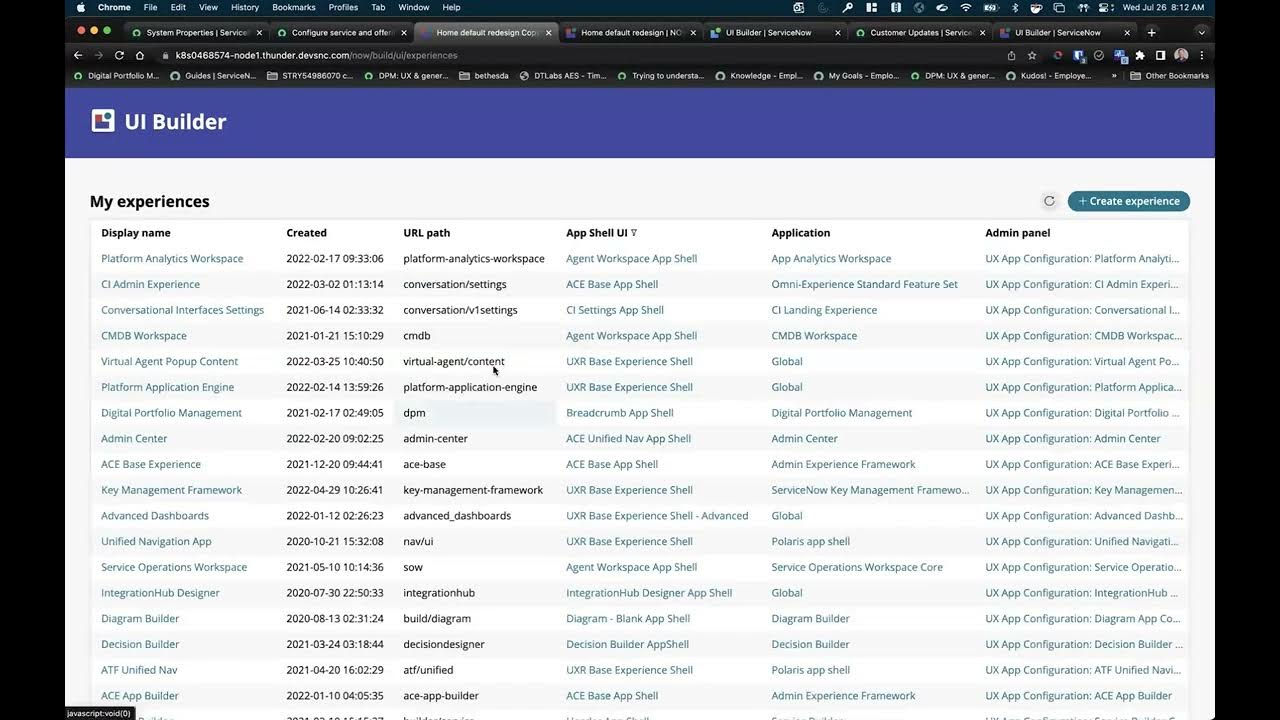This screenshot has width=1280, height=720.
Task: Toggle Chrome side panel icon
Action: (x=1160, y=55)
